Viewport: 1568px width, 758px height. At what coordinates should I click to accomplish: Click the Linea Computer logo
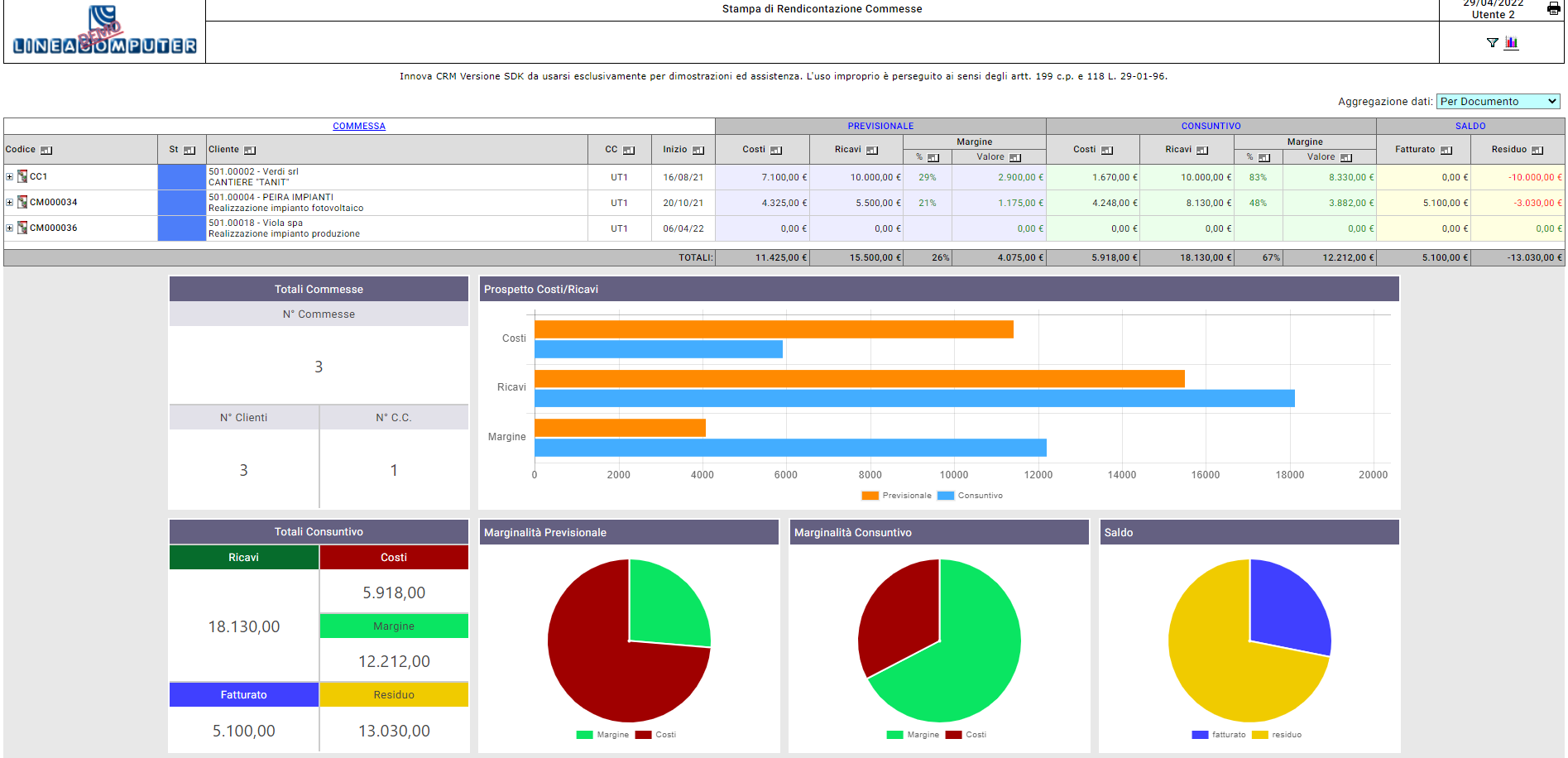[x=104, y=31]
